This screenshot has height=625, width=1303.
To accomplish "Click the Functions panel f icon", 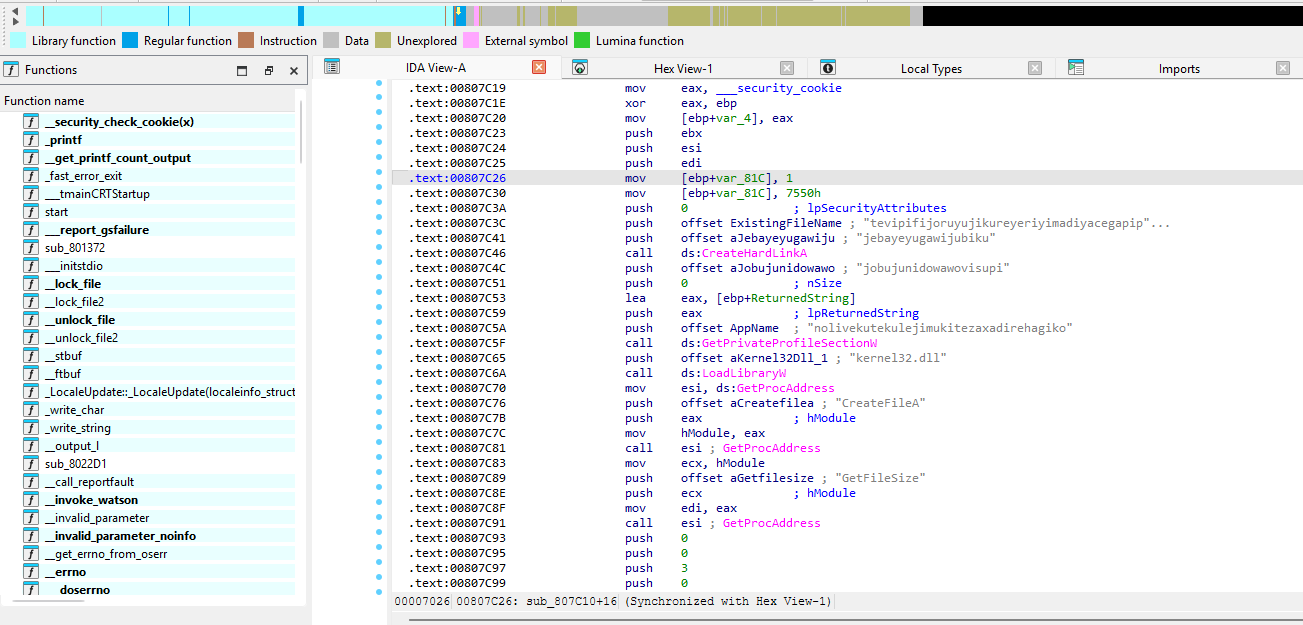I will [x=11, y=70].
